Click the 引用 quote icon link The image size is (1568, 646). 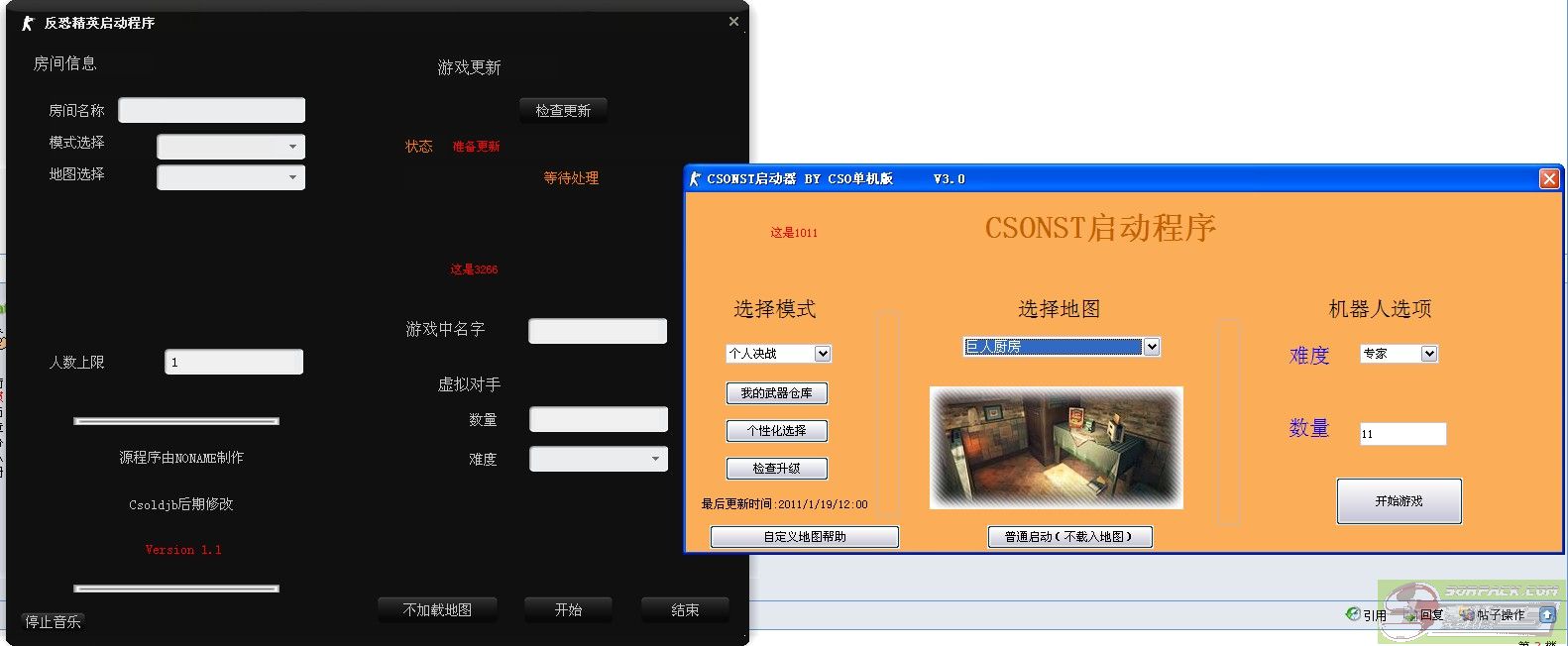[1366, 615]
